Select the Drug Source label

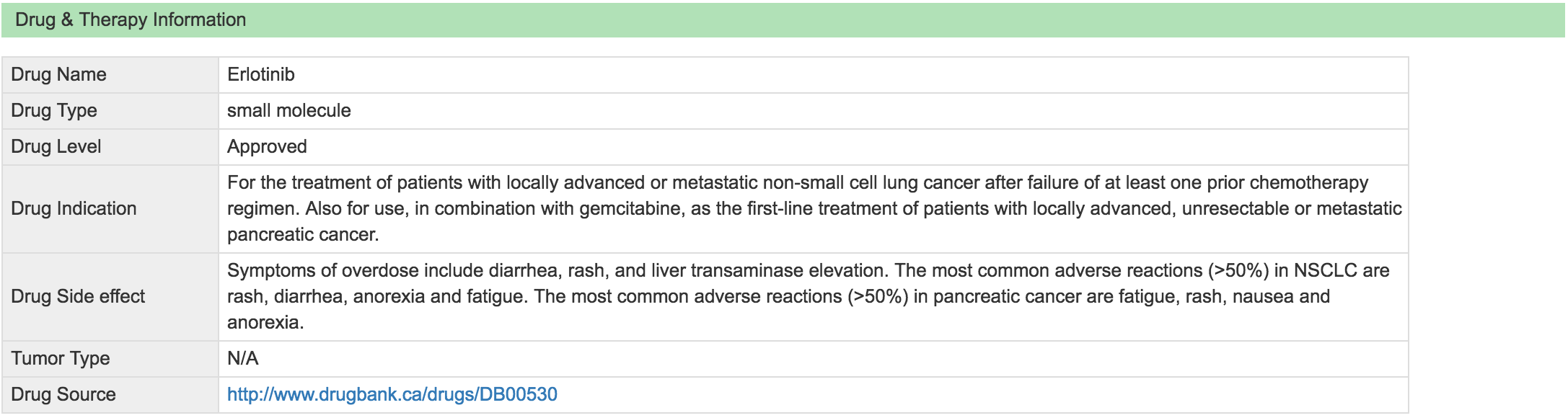(x=63, y=394)
